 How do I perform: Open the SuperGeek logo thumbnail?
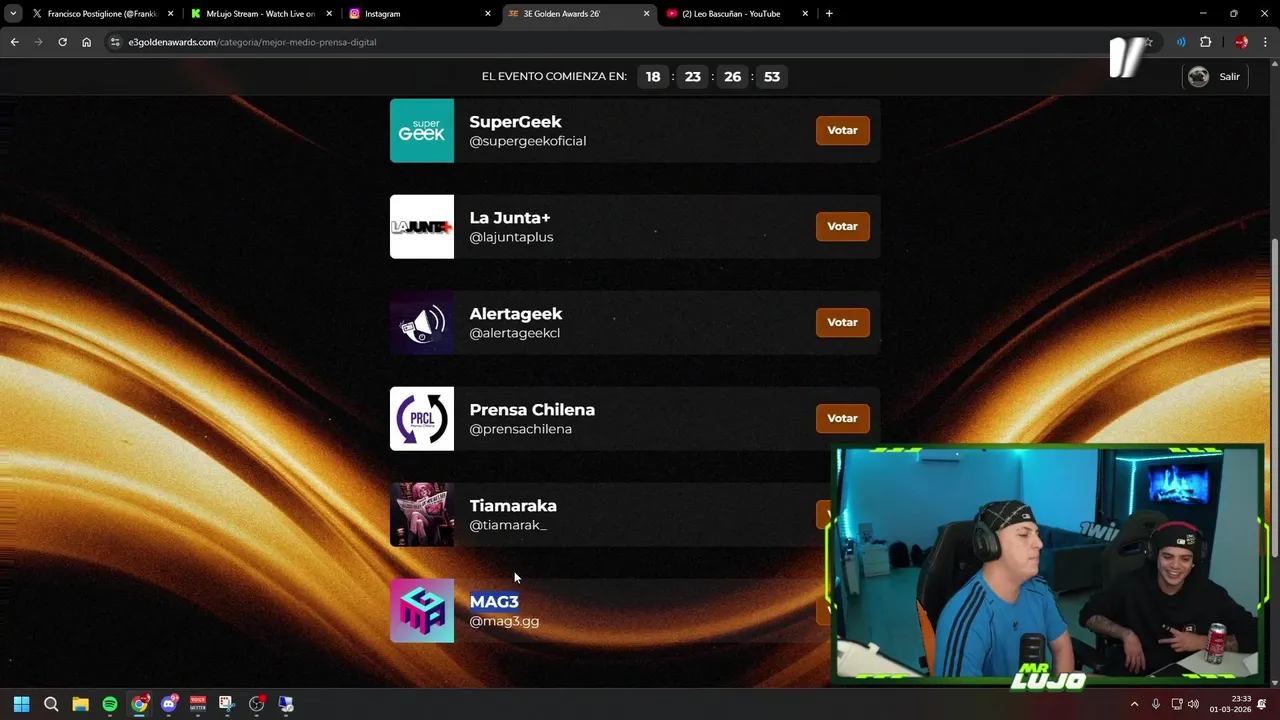pyautogui.click(x=422, y=131)
